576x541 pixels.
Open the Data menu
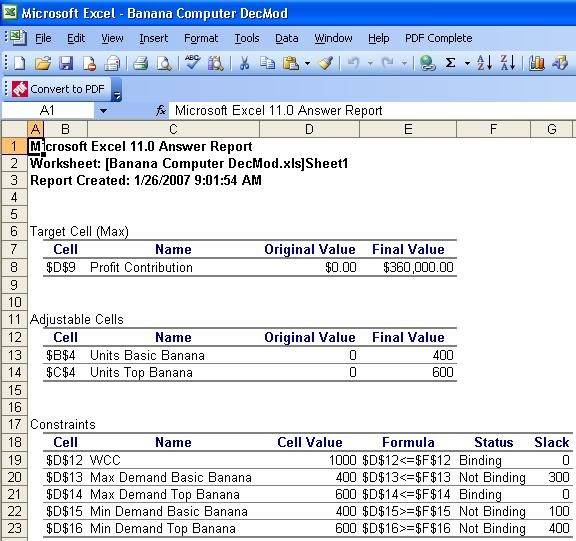287,38
